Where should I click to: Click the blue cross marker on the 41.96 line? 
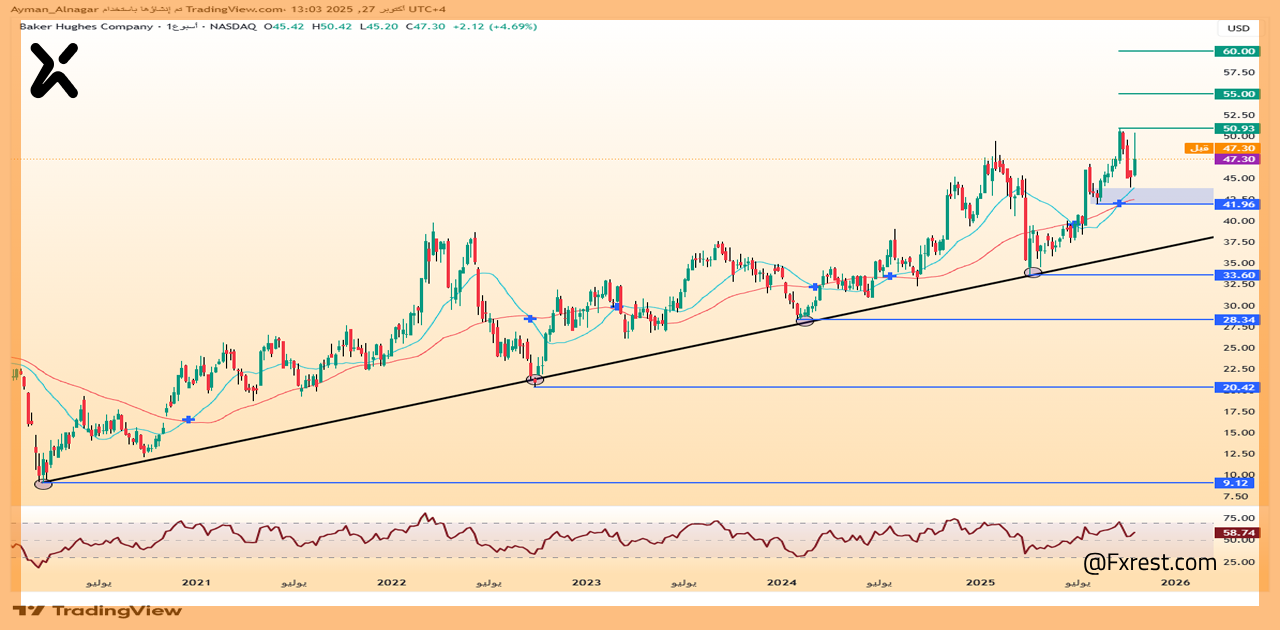[x=1119, y=203]
